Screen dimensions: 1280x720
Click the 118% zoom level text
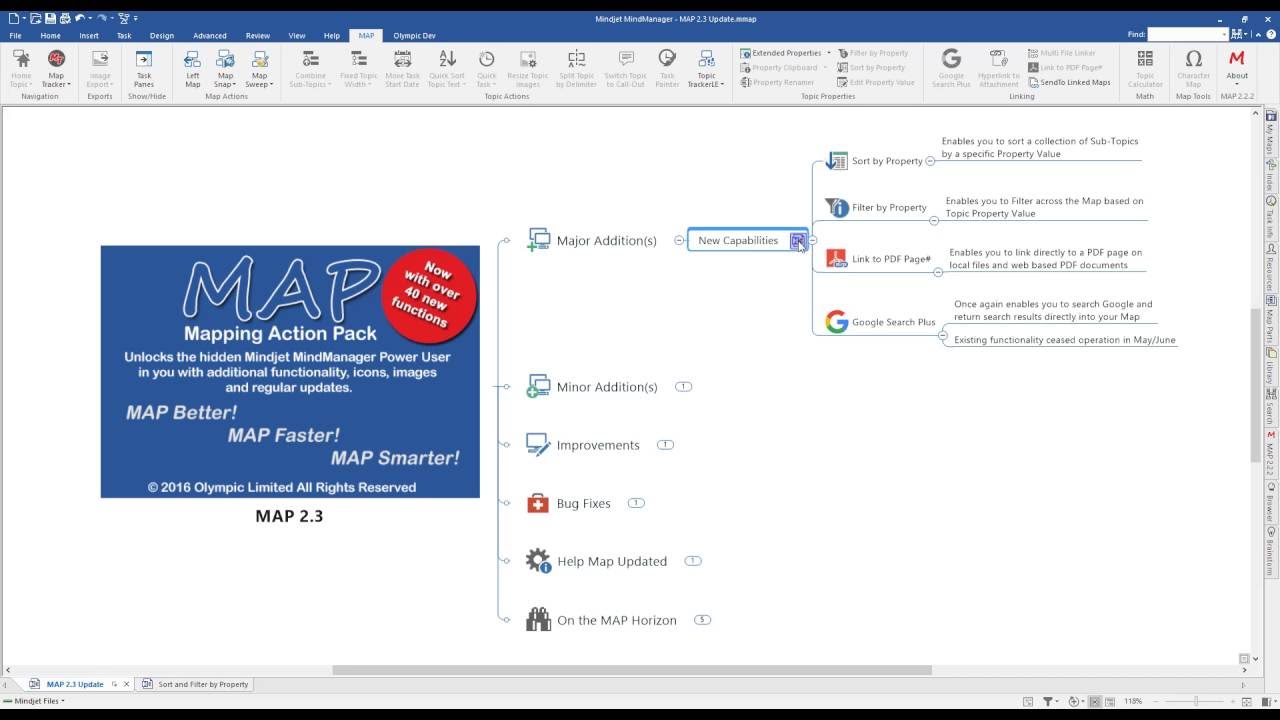pos(1133,701)
